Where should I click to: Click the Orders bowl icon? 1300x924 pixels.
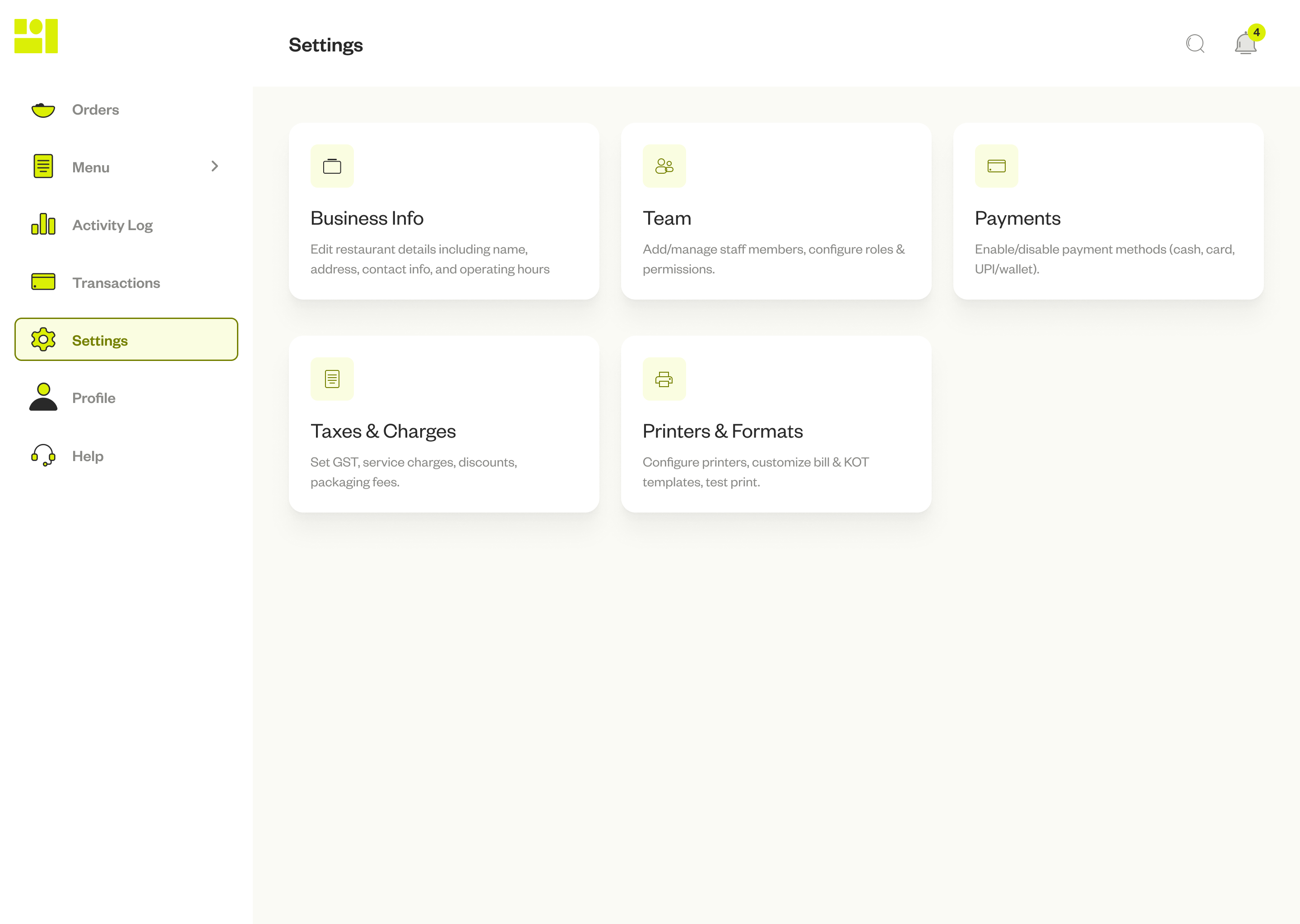point(43,110)
